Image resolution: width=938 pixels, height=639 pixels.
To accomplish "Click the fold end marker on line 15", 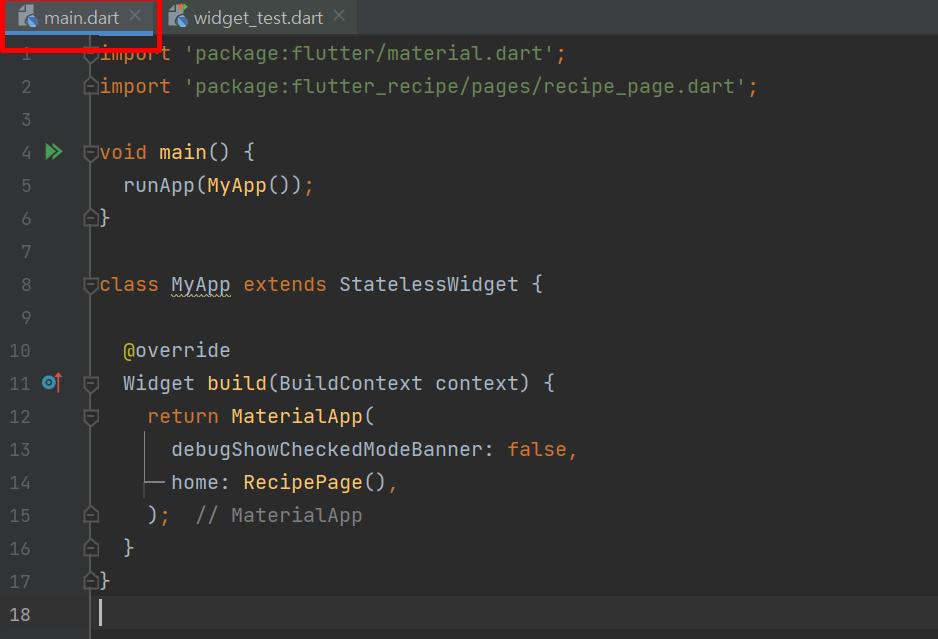I will point(91,515).
